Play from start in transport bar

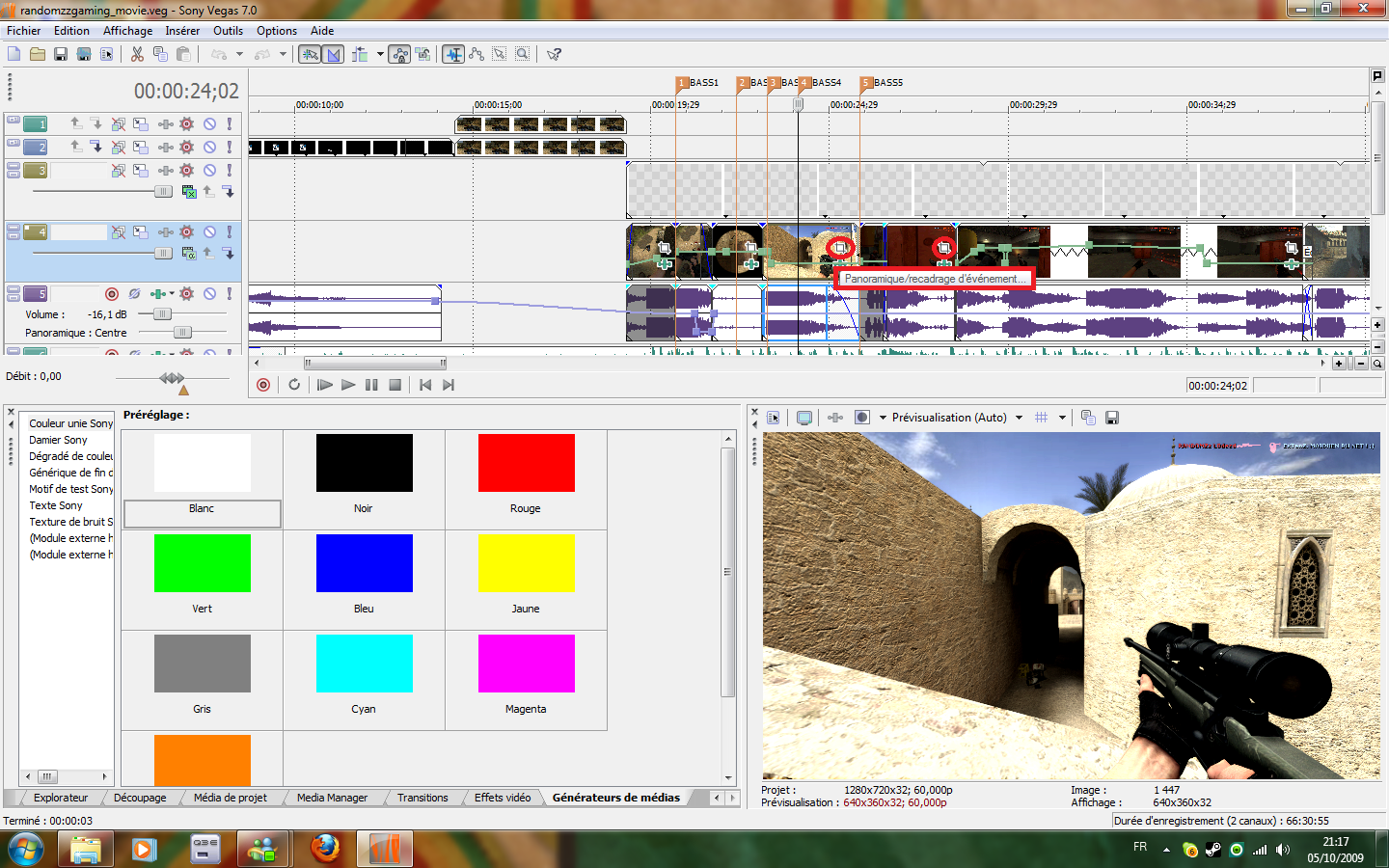coord(325,385)
